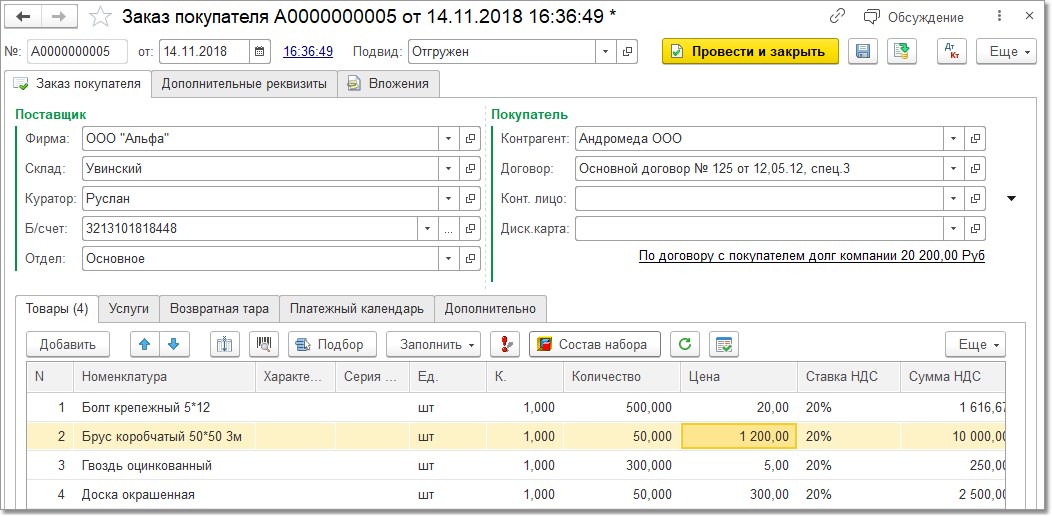
Task: Click the 16:36:49 time link
Action: (308, 52)
